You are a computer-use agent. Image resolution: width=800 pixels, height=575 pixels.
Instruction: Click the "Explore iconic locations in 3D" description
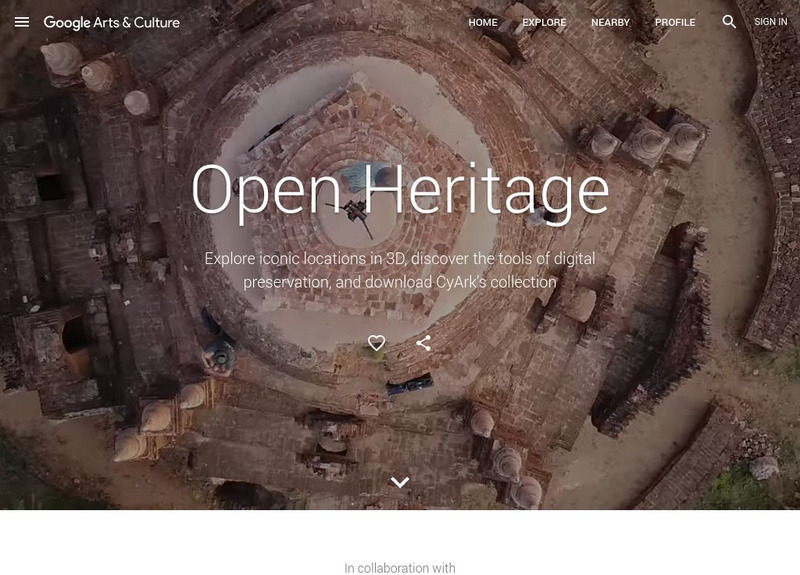[x=400, y=270]
